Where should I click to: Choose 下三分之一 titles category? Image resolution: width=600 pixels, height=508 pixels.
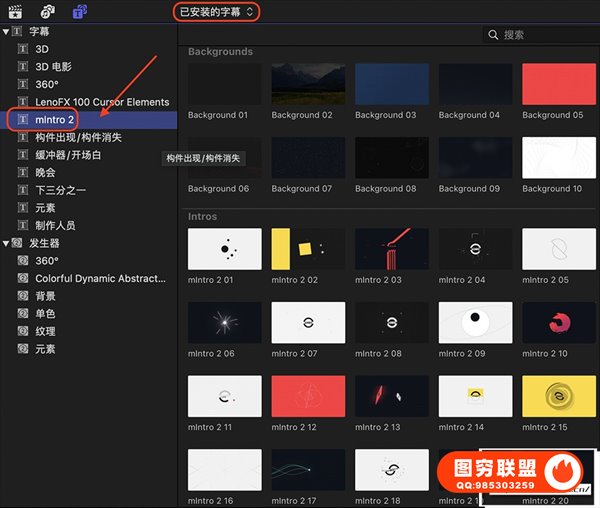(60, 190)
